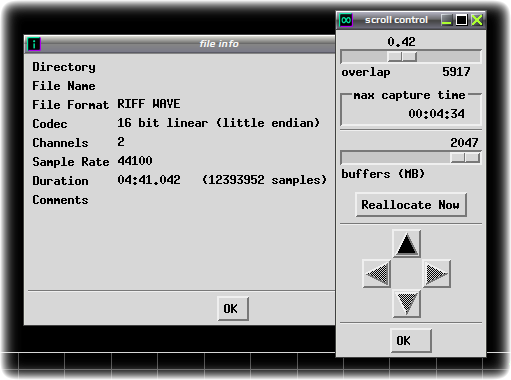
Task: Click OK in the scroll control window
Action: 411,341
